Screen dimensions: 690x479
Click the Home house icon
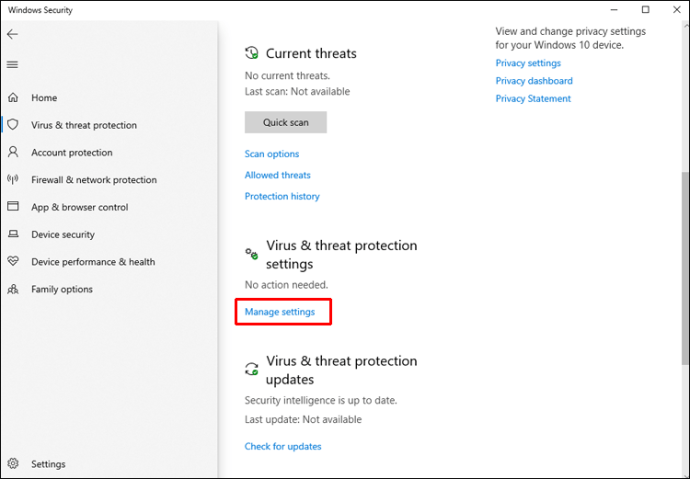coord(13,98)
